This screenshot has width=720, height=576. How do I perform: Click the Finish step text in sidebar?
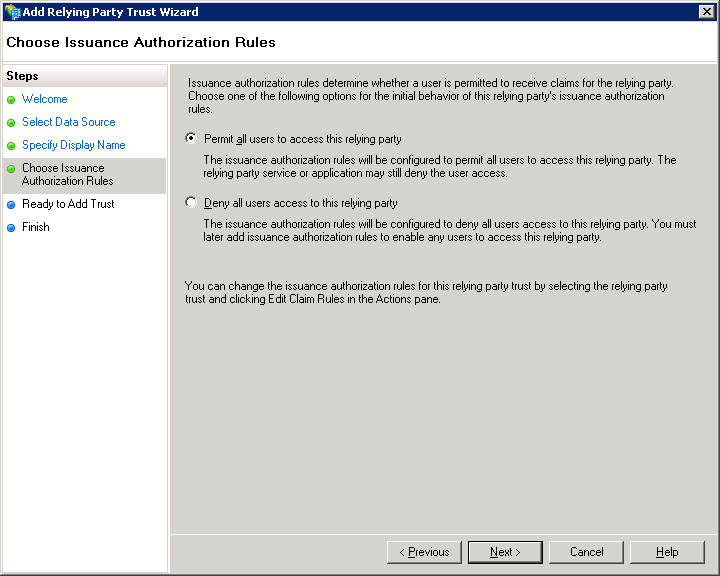pyautogui.click(x=36, y=227)
